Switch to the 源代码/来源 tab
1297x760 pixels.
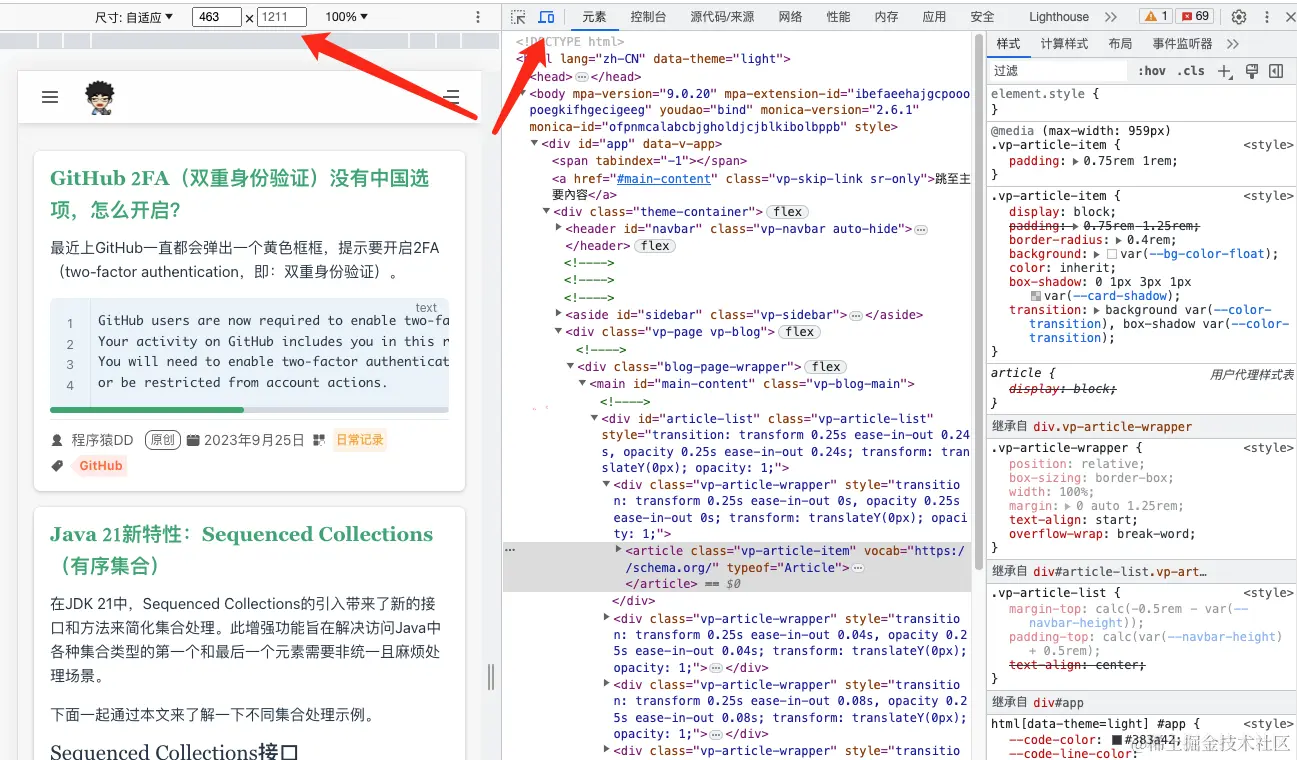[722, 17]
